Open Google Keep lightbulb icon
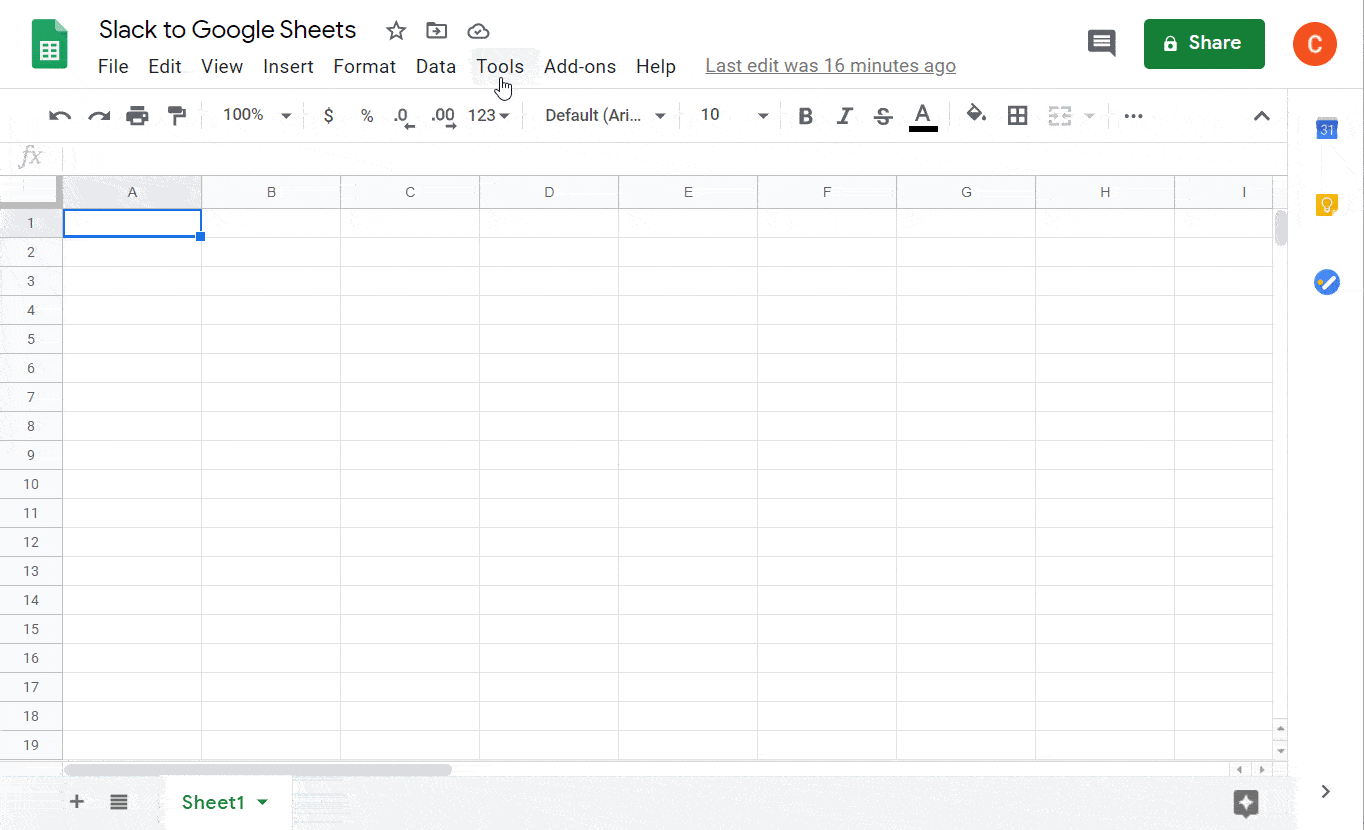Screen dimensions: 1364x830 [x=1326, y=205]
